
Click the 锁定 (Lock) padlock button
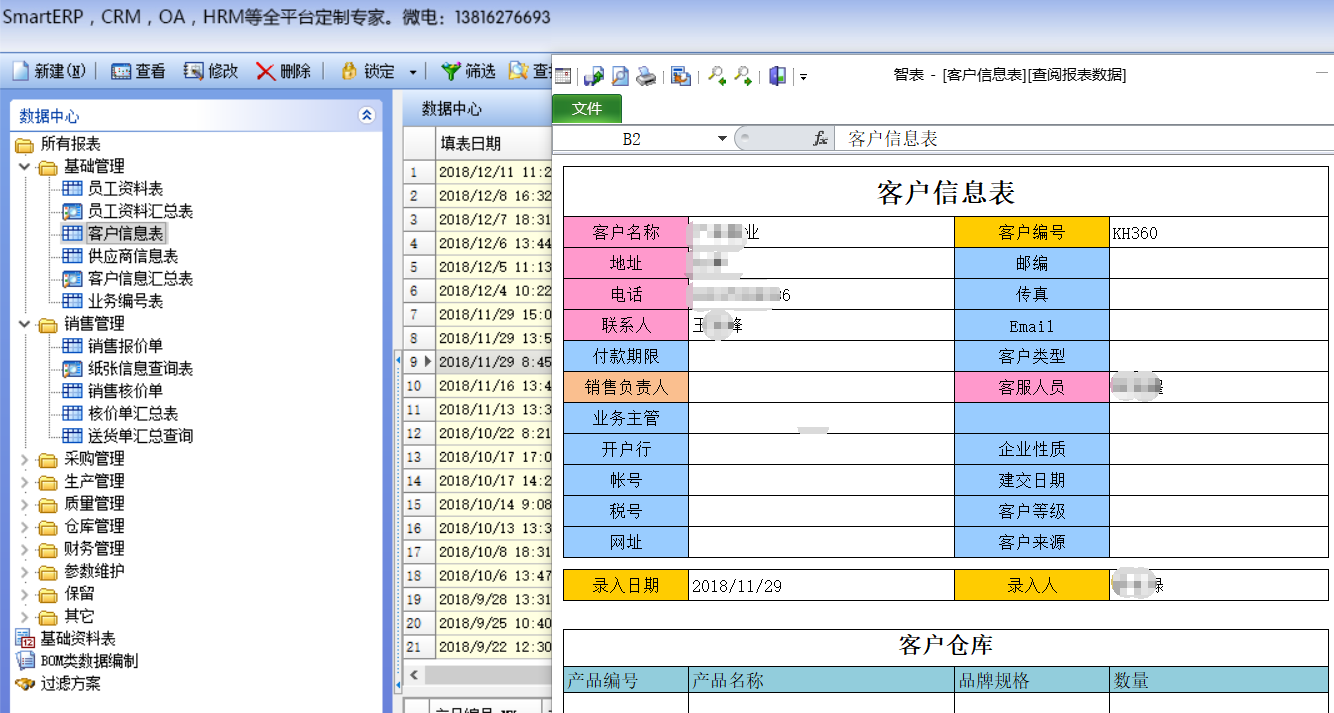point(367,71)
